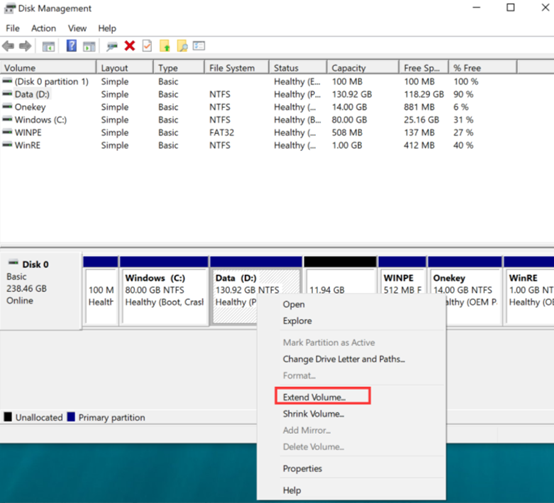
Task: Sort by the Free Space column header
Action: [424, 67]
